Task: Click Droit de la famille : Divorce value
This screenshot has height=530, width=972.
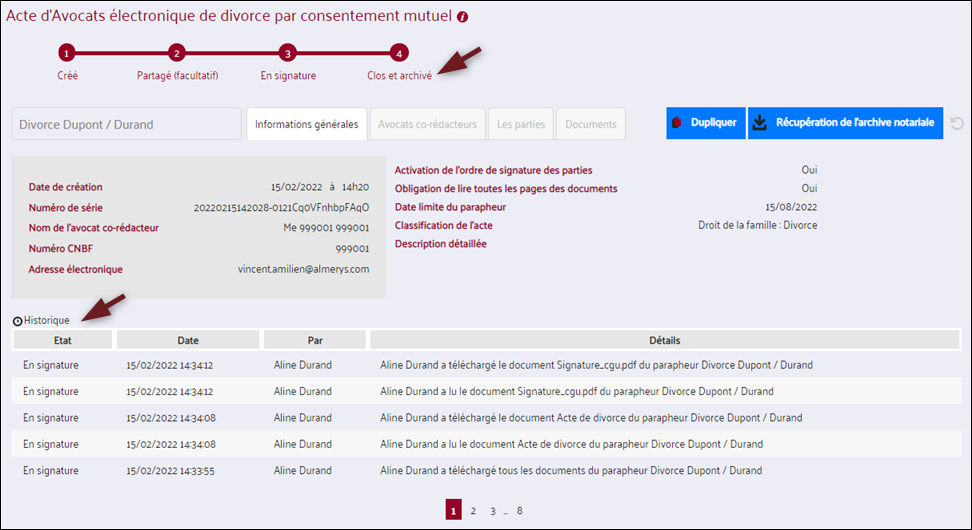Action: (x=758, y=225)
